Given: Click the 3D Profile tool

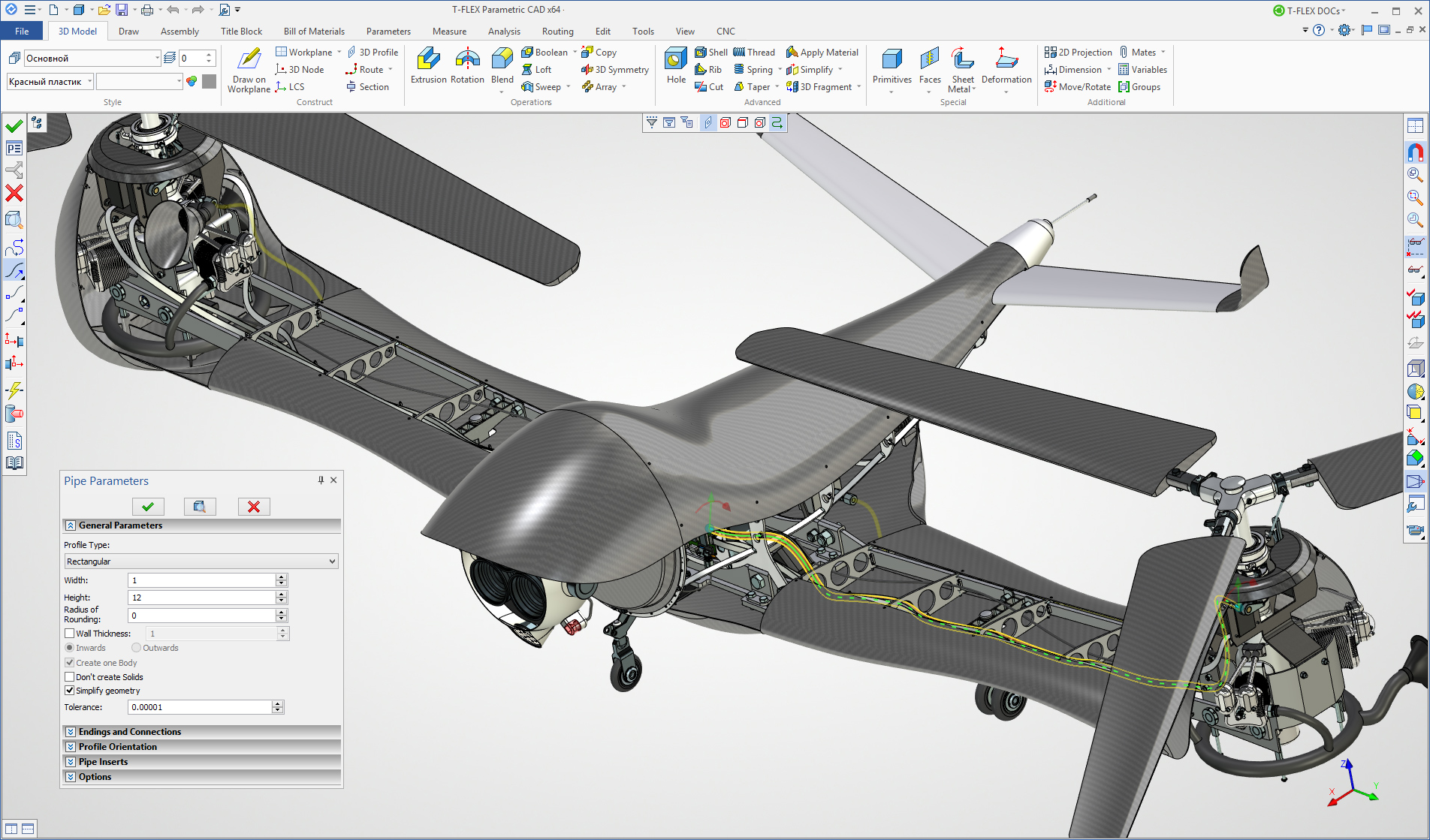Looking at the screenshot, I should pyautogui.click(x=372, y=53).
